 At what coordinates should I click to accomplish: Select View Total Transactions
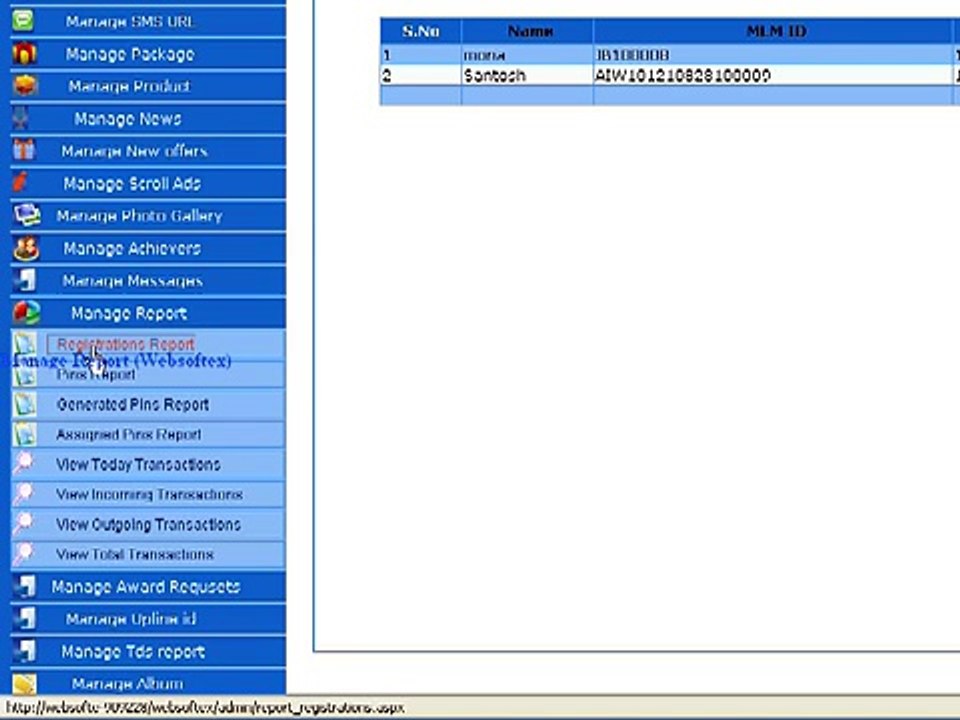tap(135, 554)
